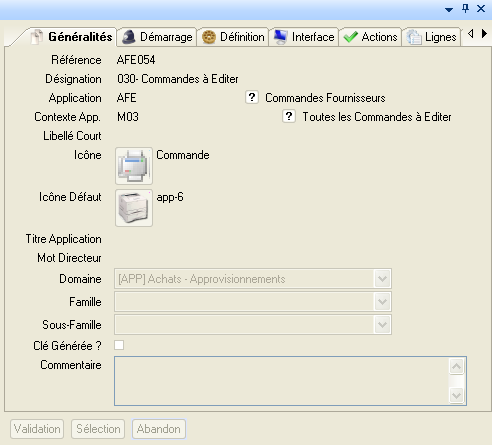492x445 pixels.
Task: Select the Lignes tab
Action: [431, 37]
